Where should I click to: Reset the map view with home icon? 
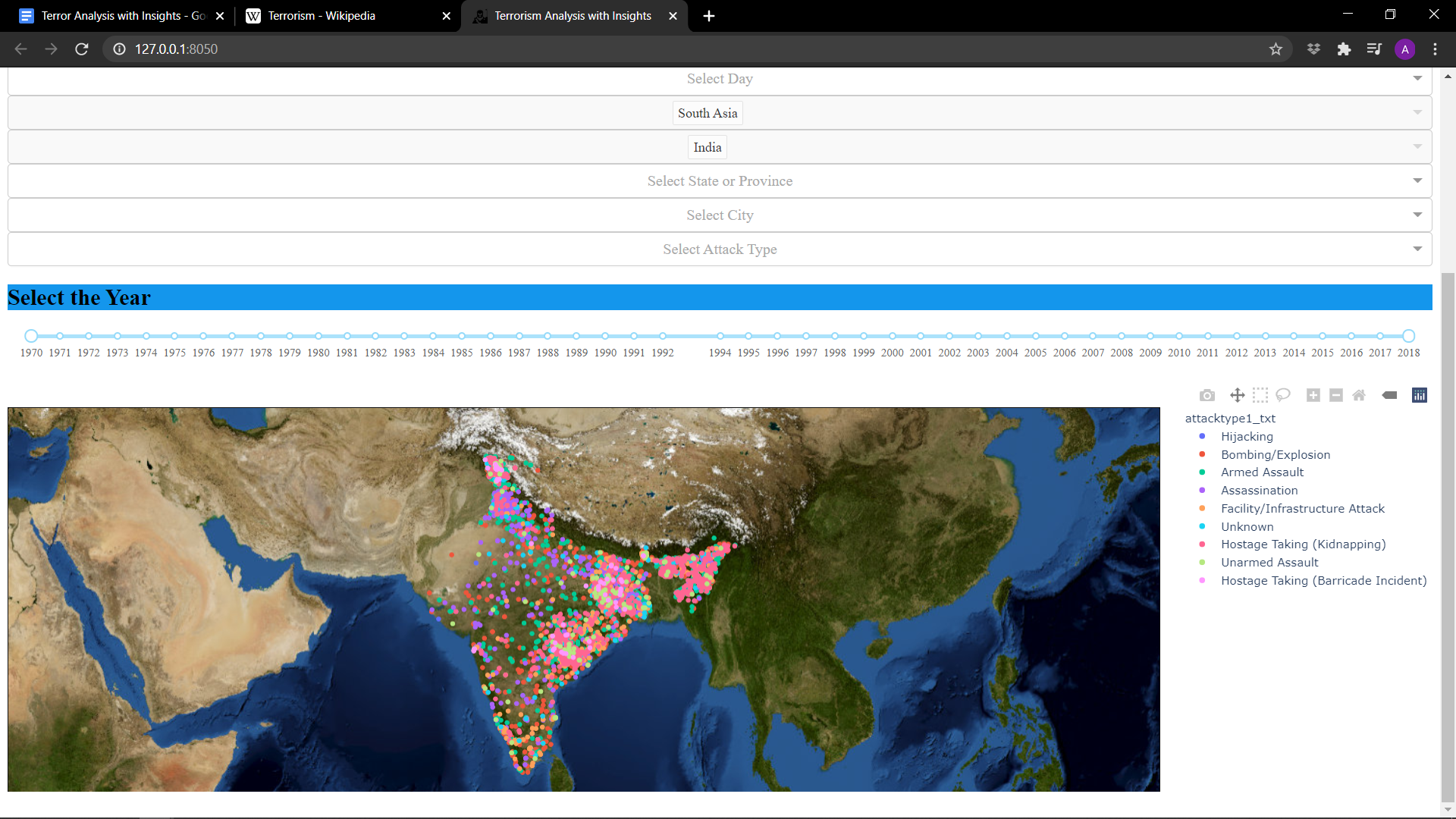click(x=1359, y=395)
